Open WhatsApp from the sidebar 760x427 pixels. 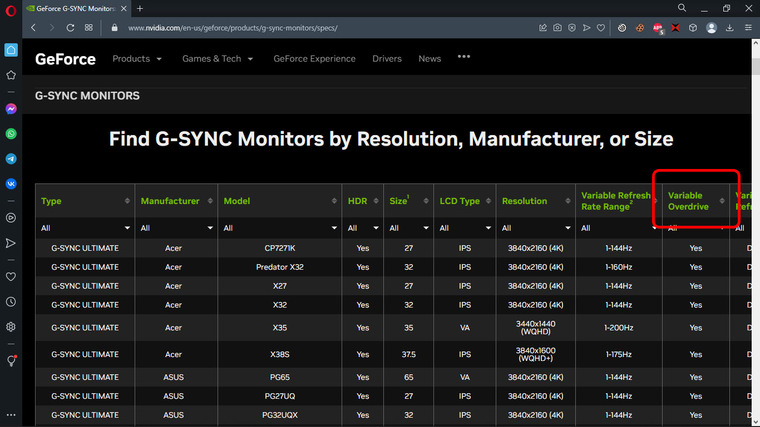[x=11, y=134]
